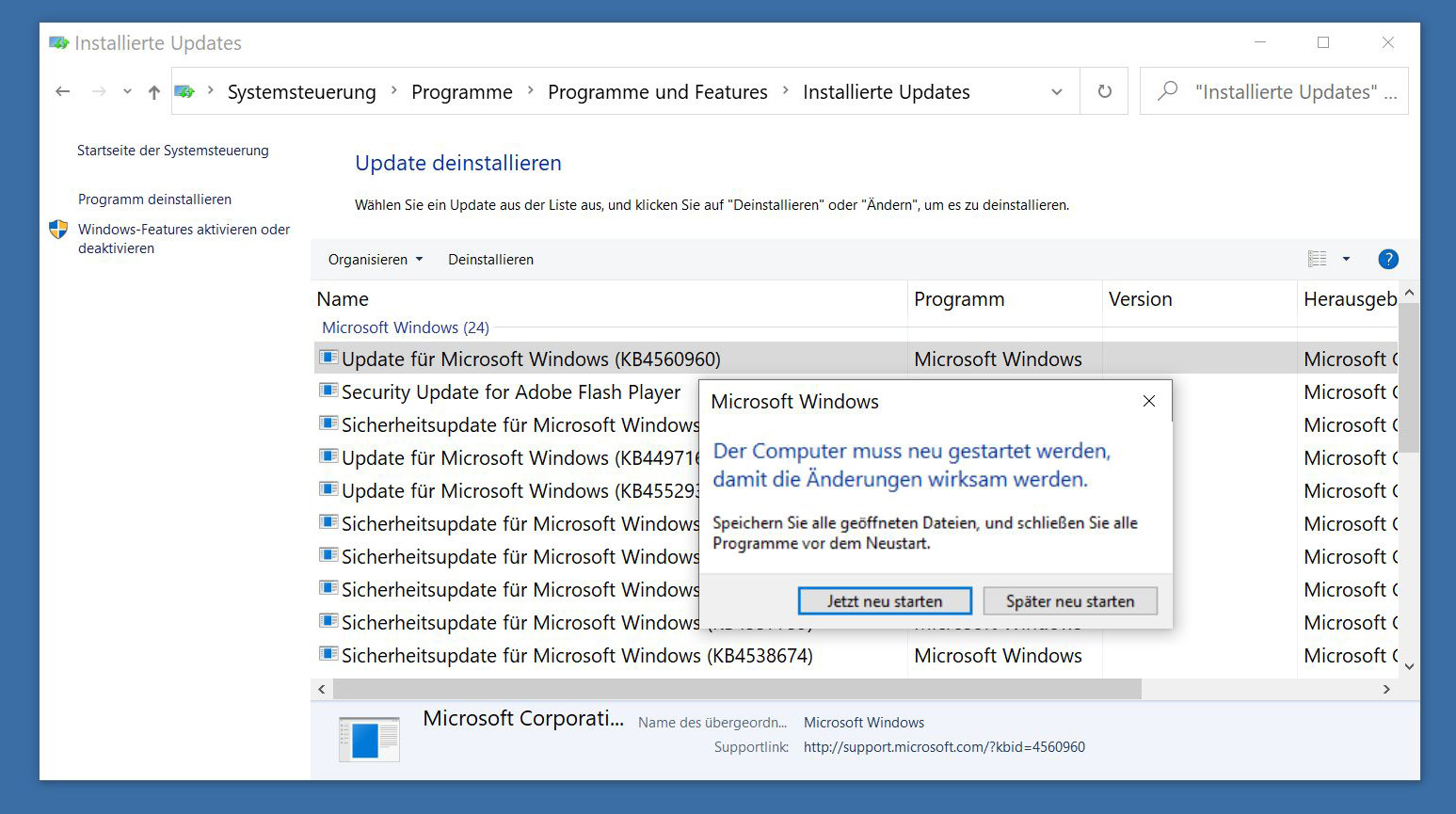The width and height of the screenshot is (1456, 814).
Task: Expand the chevron after Systemsteuerung in address bar
Action: (x=393, y=91)
